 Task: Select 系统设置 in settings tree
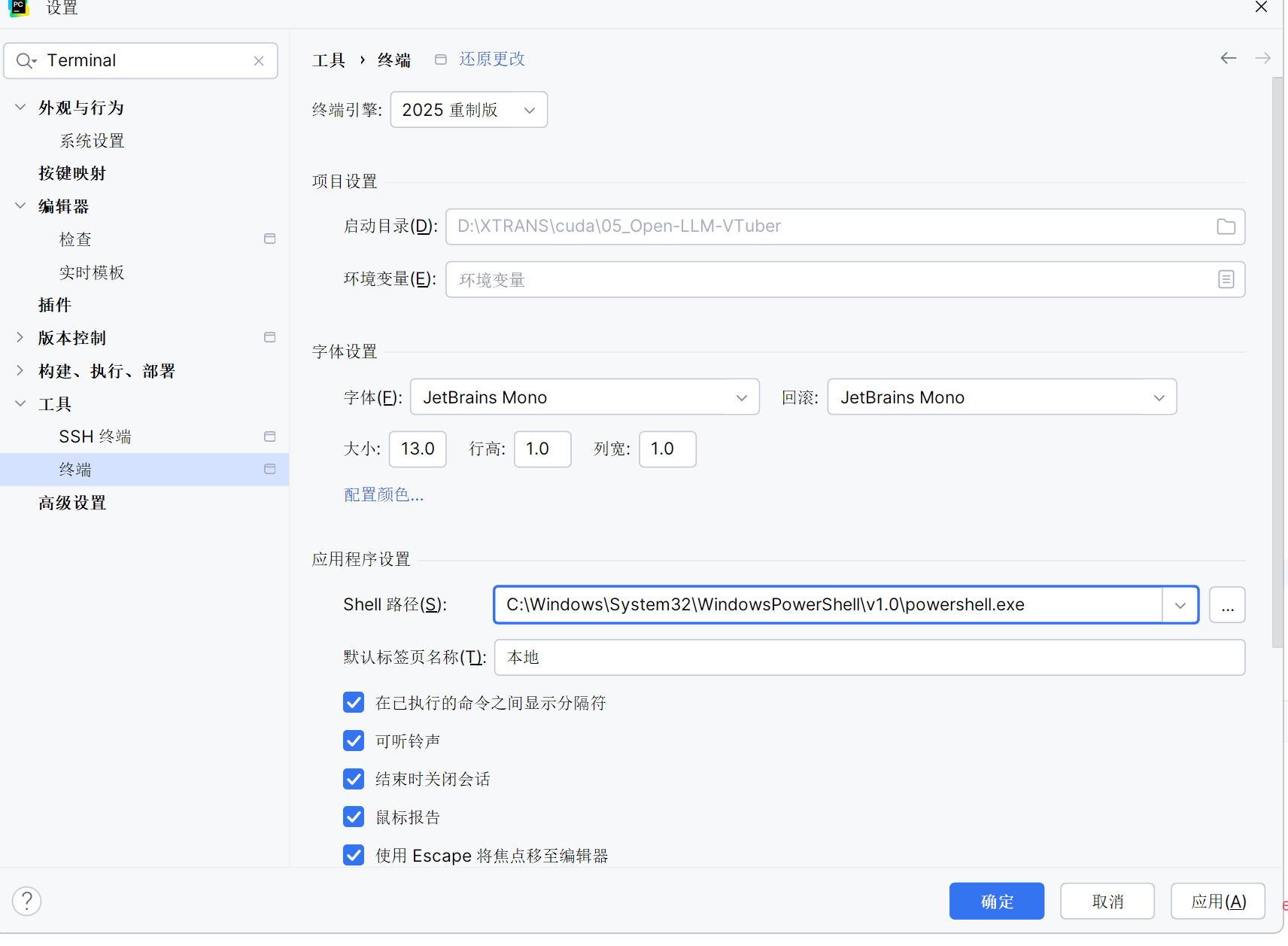coord(92,141)
